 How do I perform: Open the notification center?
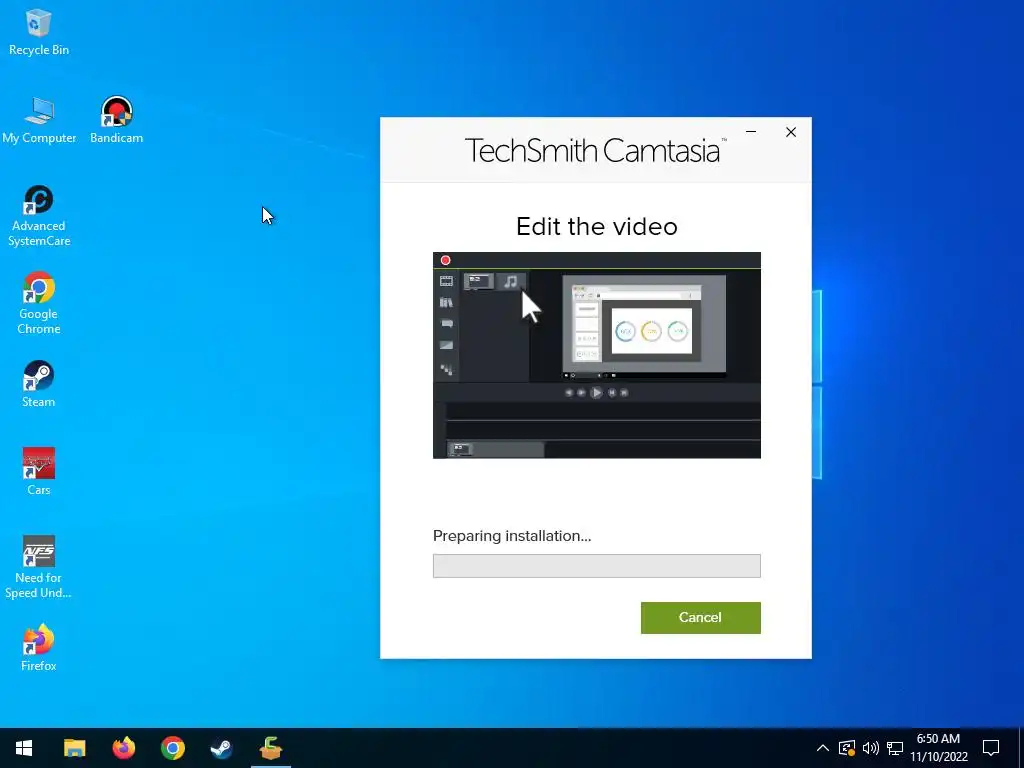click(x=991, y=748)
